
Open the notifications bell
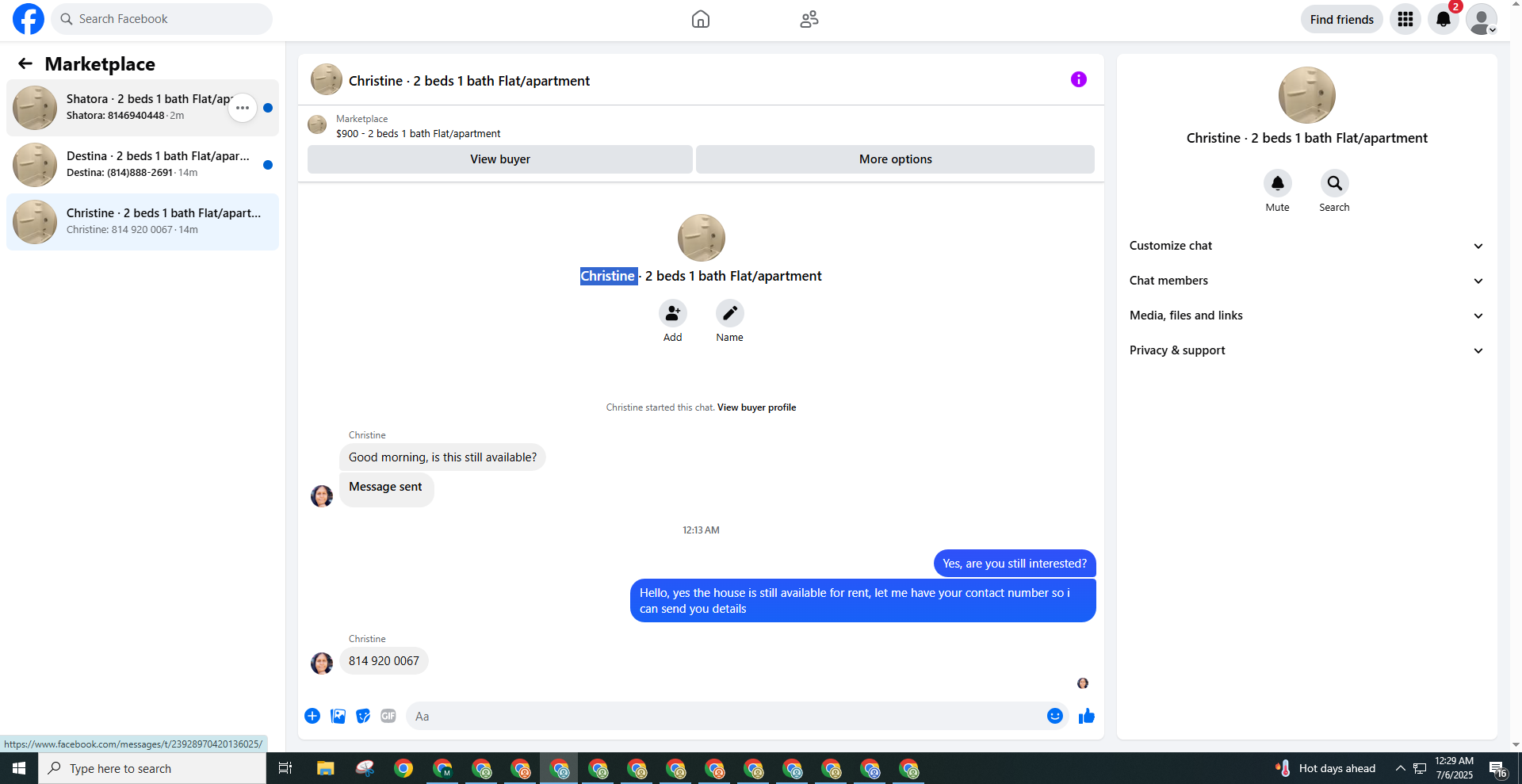(1444, 19)
